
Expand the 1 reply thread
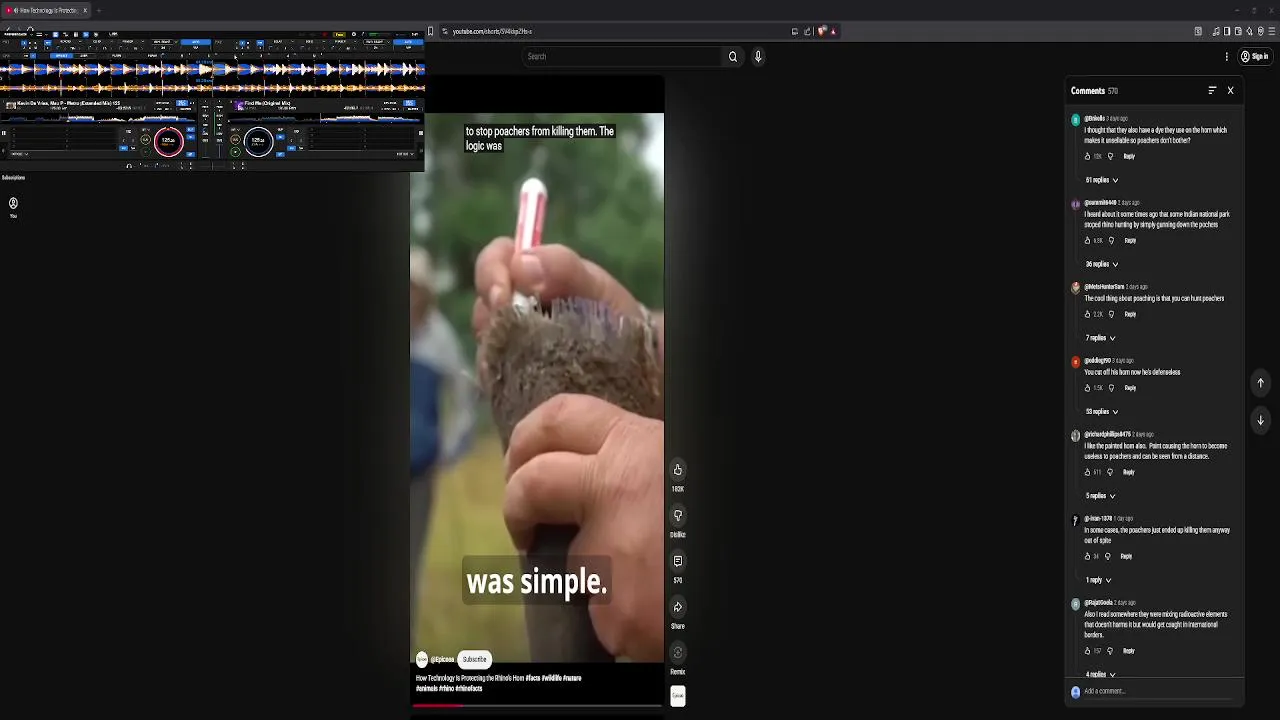(1098, 580)
